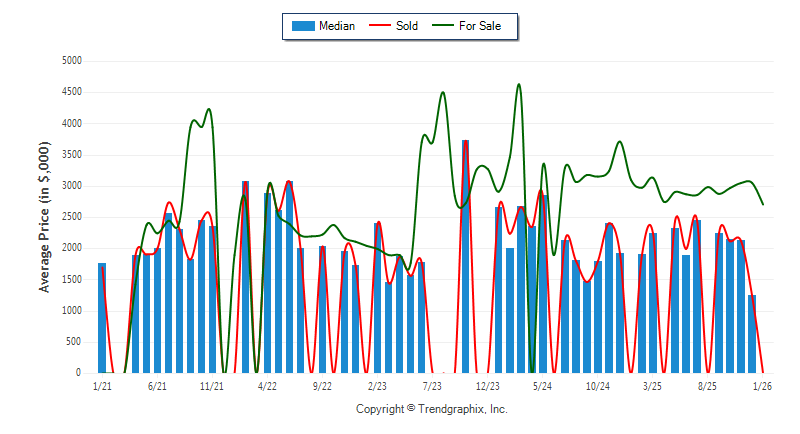The width and height of the screenshot is (800, 434).
Task: Click the 10/24 x-axis date label
Action: (597, 385)
